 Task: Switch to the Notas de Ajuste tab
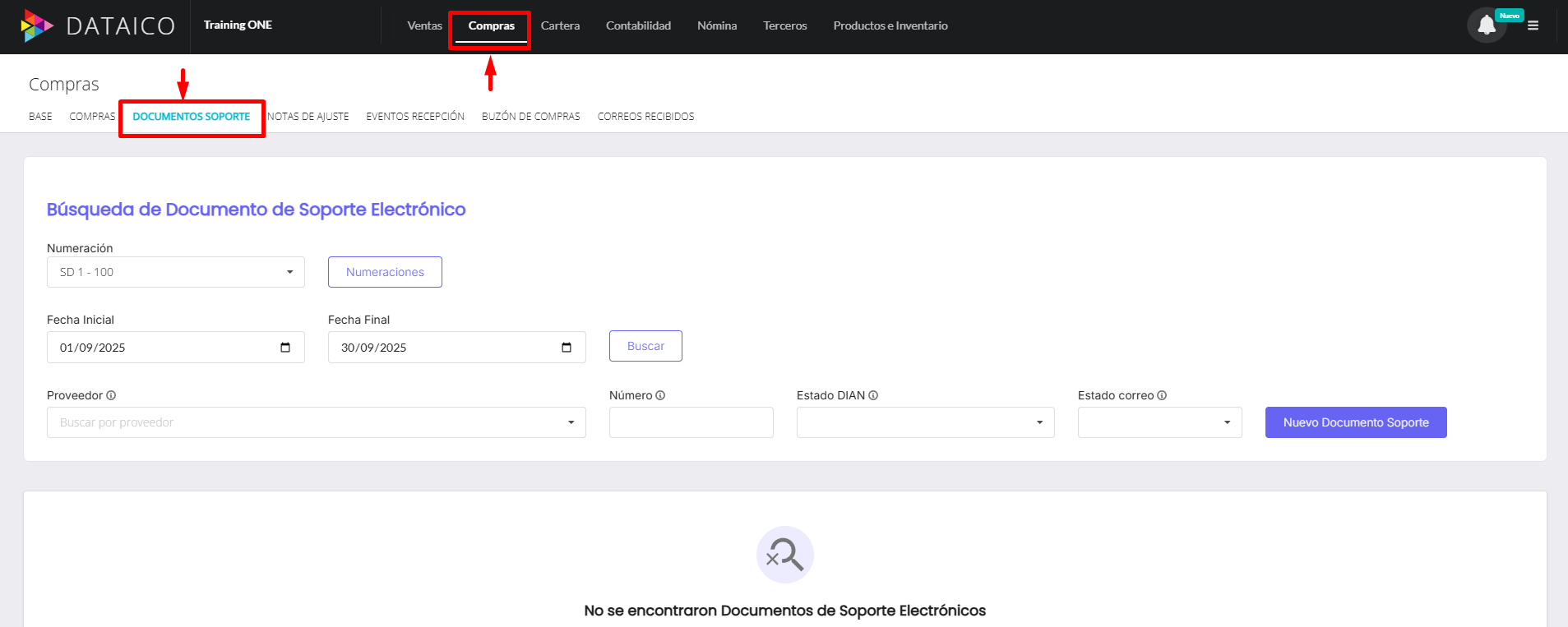[308, 117]
